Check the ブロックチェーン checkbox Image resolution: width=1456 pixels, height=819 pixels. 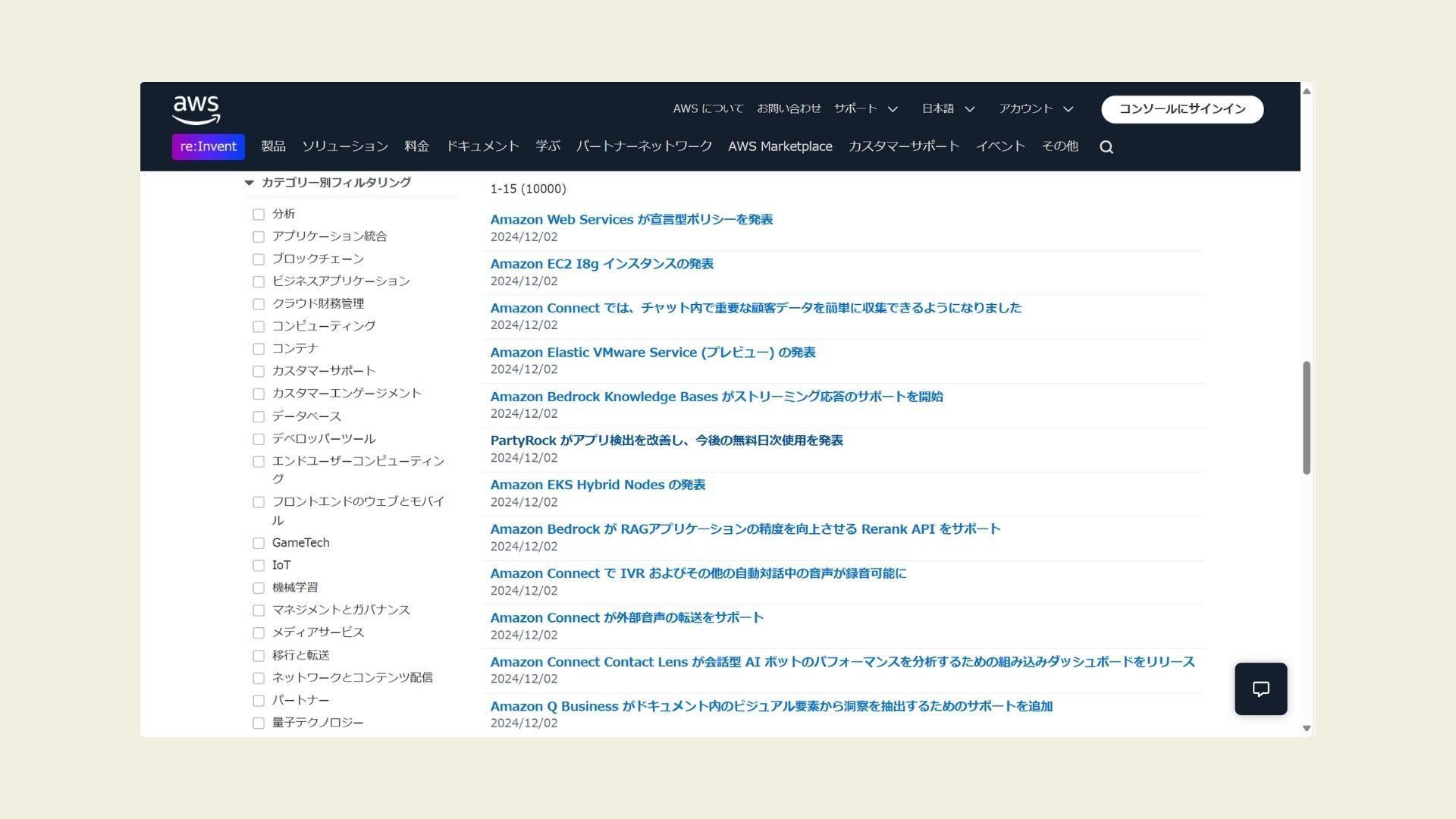[x=259, y=259]
